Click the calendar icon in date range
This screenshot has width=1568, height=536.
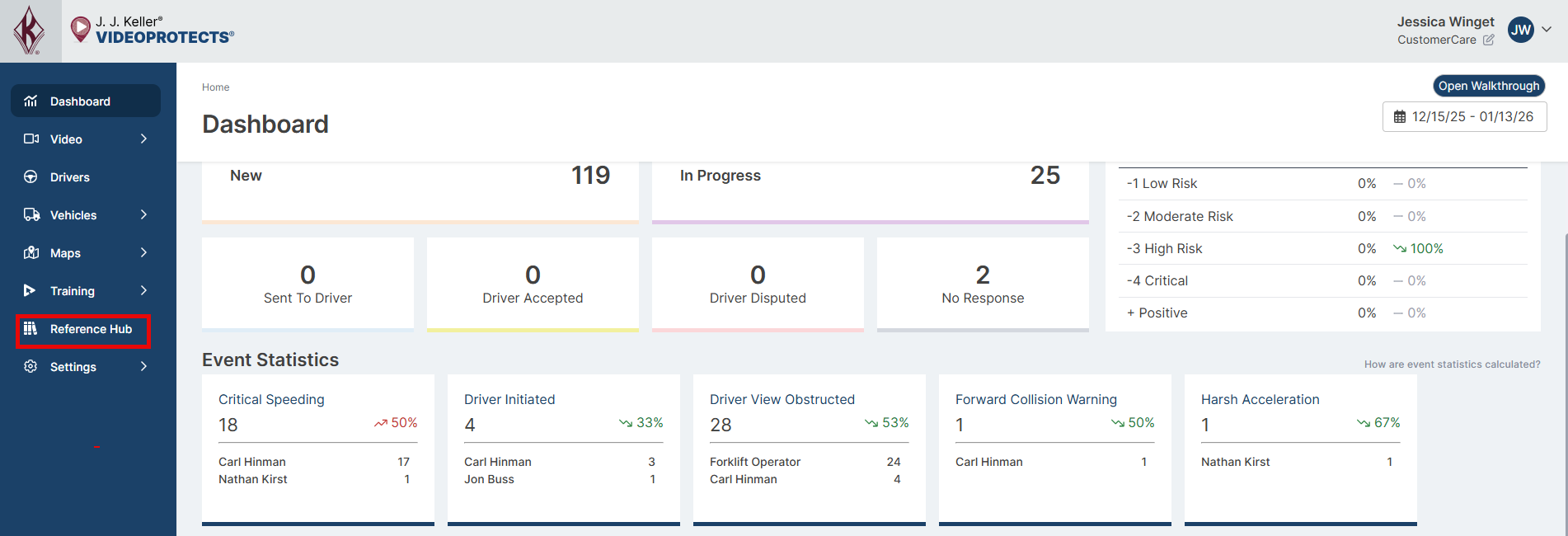click(x=1399, y=117)
